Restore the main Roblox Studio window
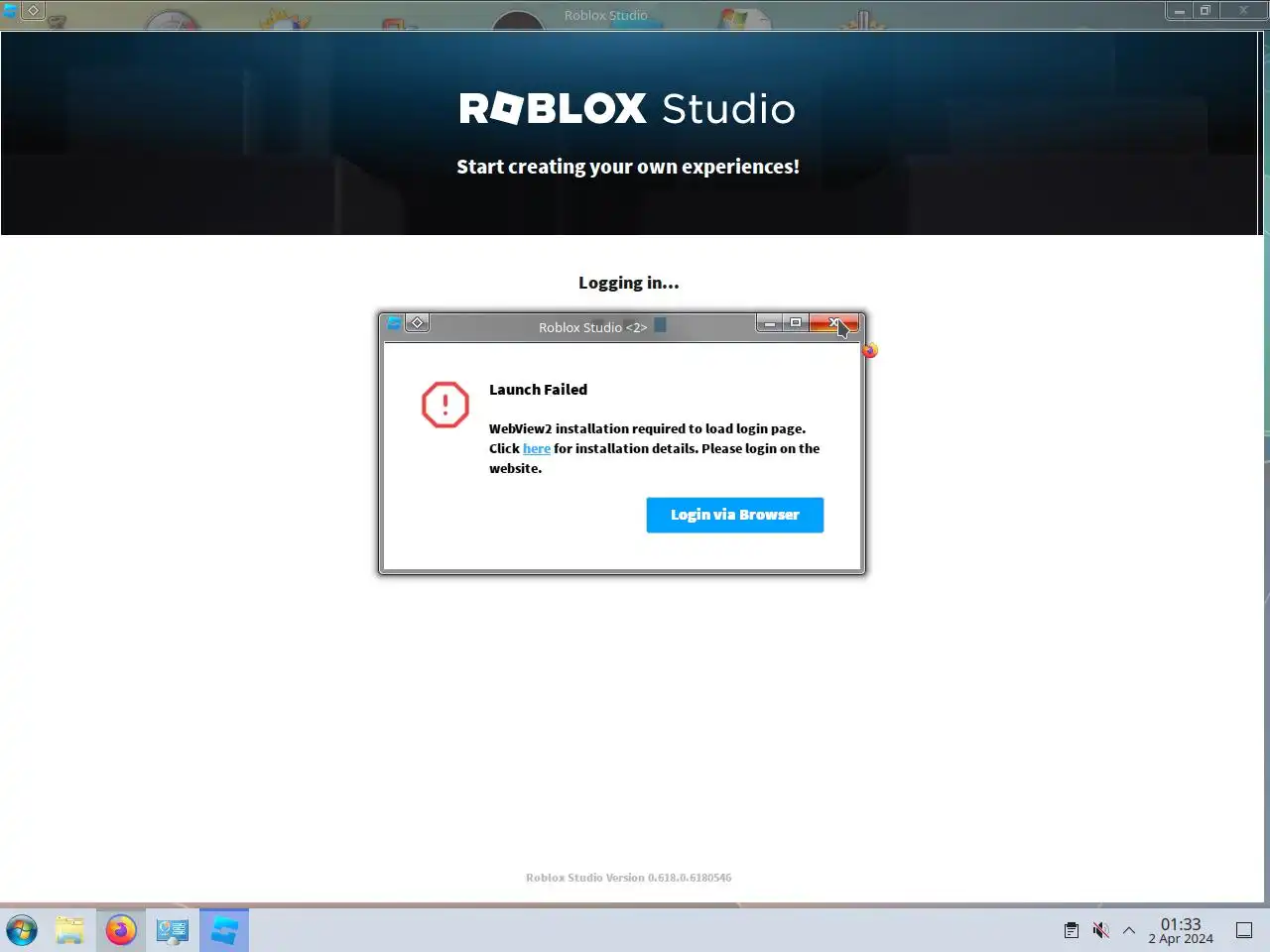The width and height of the screenshot is (1270, 952). (x=1206, y=11)
